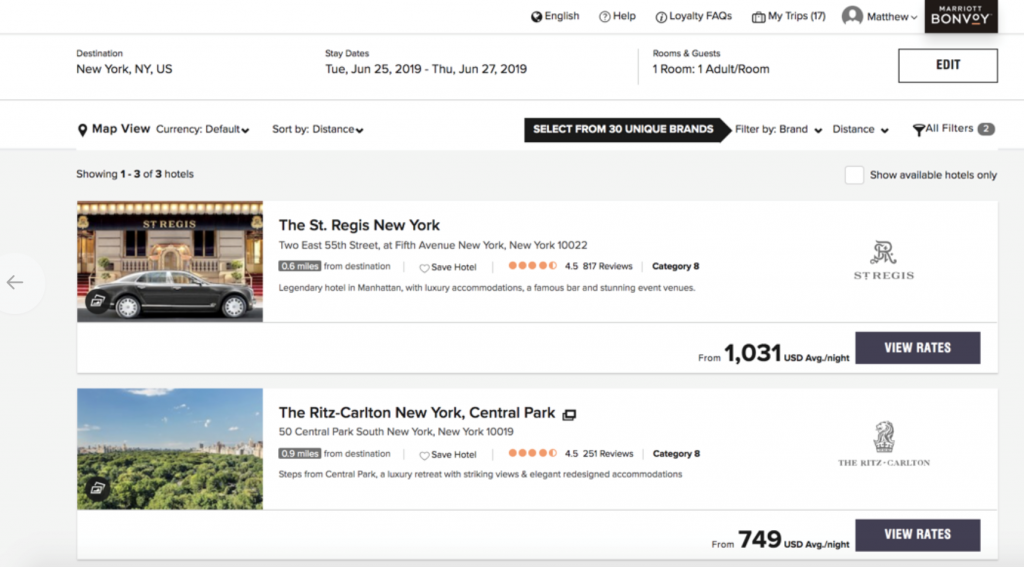Open the Help menu item
Viewport: 1024px width, 567px height.
(x=624, y=16)
